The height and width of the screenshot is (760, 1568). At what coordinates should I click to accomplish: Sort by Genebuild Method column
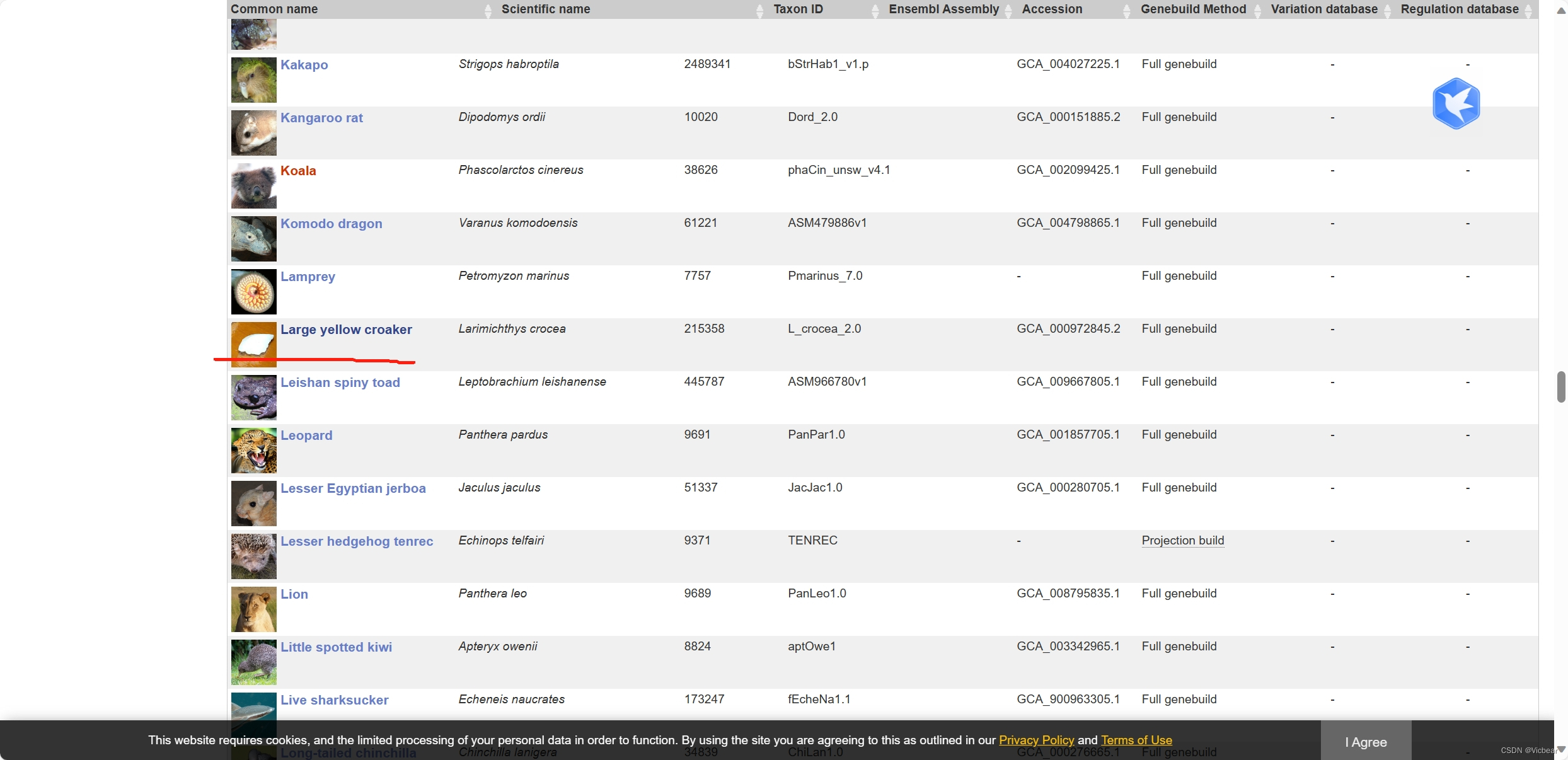coord(1193,9)
